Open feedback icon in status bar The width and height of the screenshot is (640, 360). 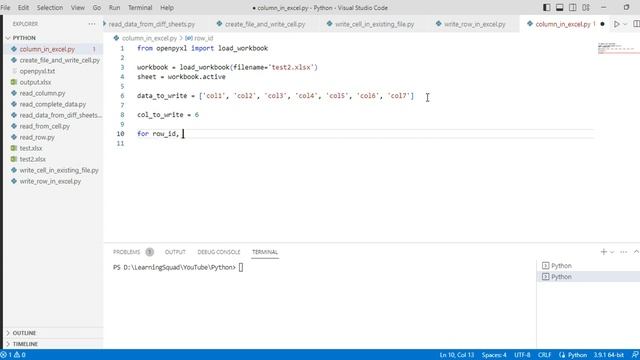635,355
